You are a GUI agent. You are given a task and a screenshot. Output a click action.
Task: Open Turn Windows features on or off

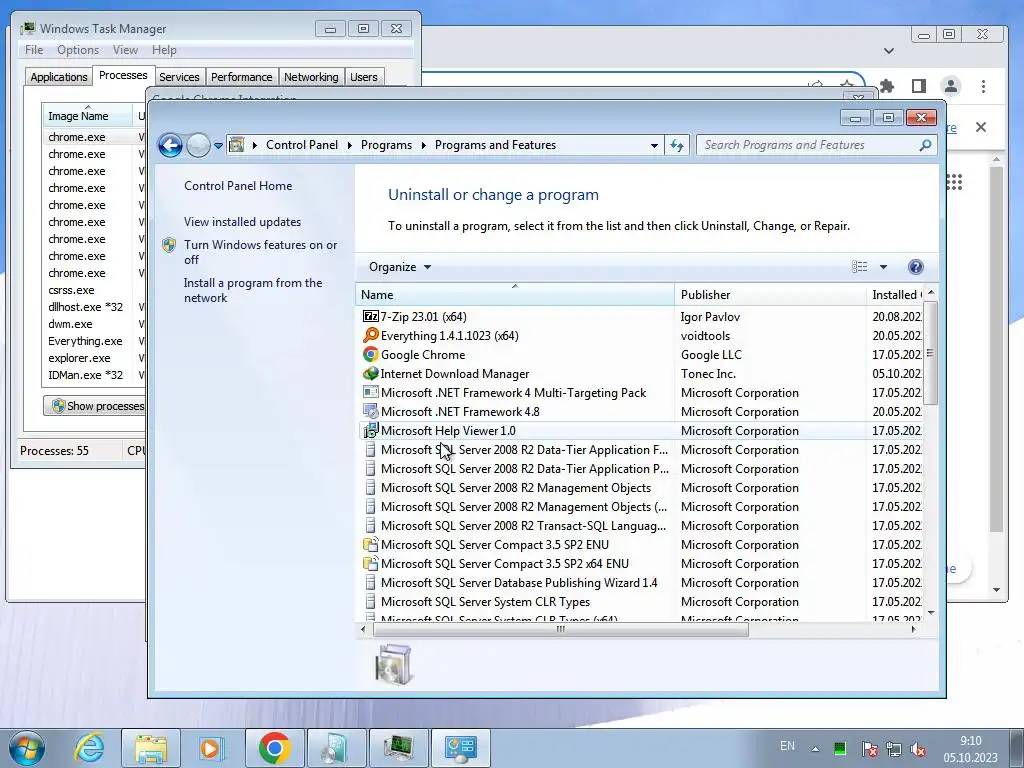[x=261, y=252]
